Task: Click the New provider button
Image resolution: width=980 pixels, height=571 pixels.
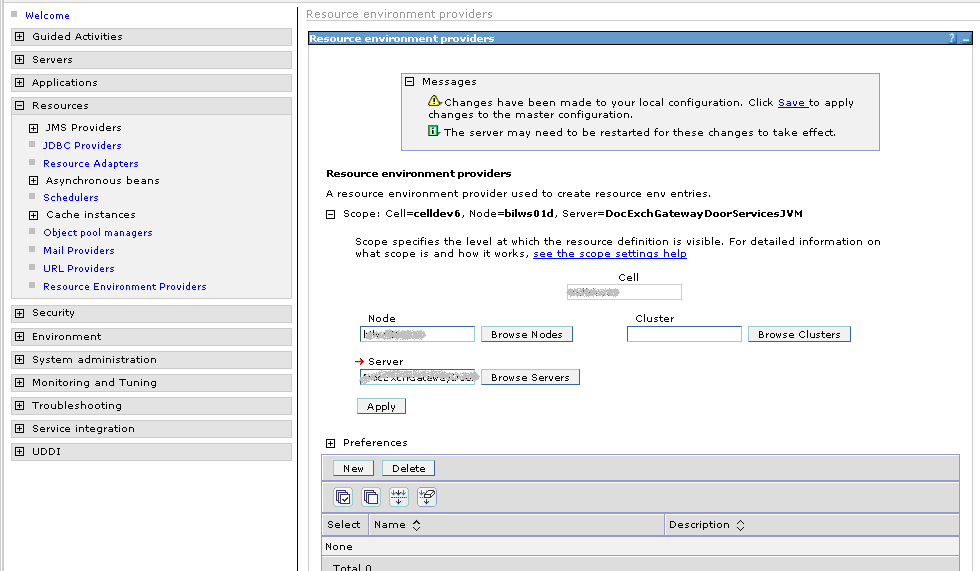Action: tap(353, 468)
